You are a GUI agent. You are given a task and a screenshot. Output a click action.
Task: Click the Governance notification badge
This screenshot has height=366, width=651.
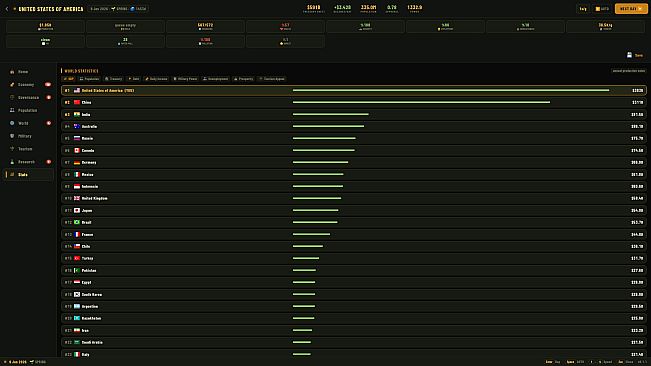(49, 98)
